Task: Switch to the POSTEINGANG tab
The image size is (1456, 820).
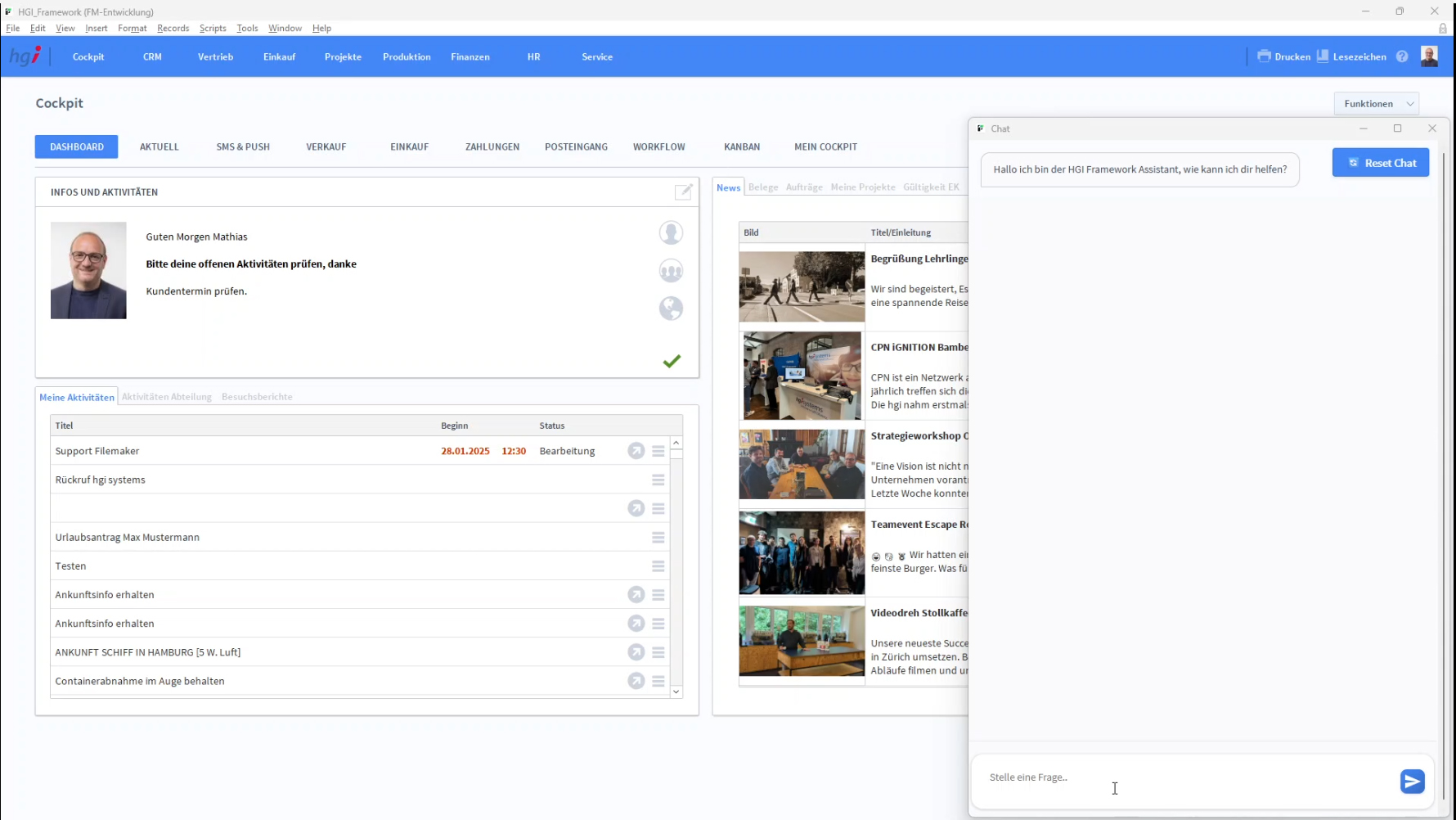Action: pyautogui.click(x=576, y=146)
